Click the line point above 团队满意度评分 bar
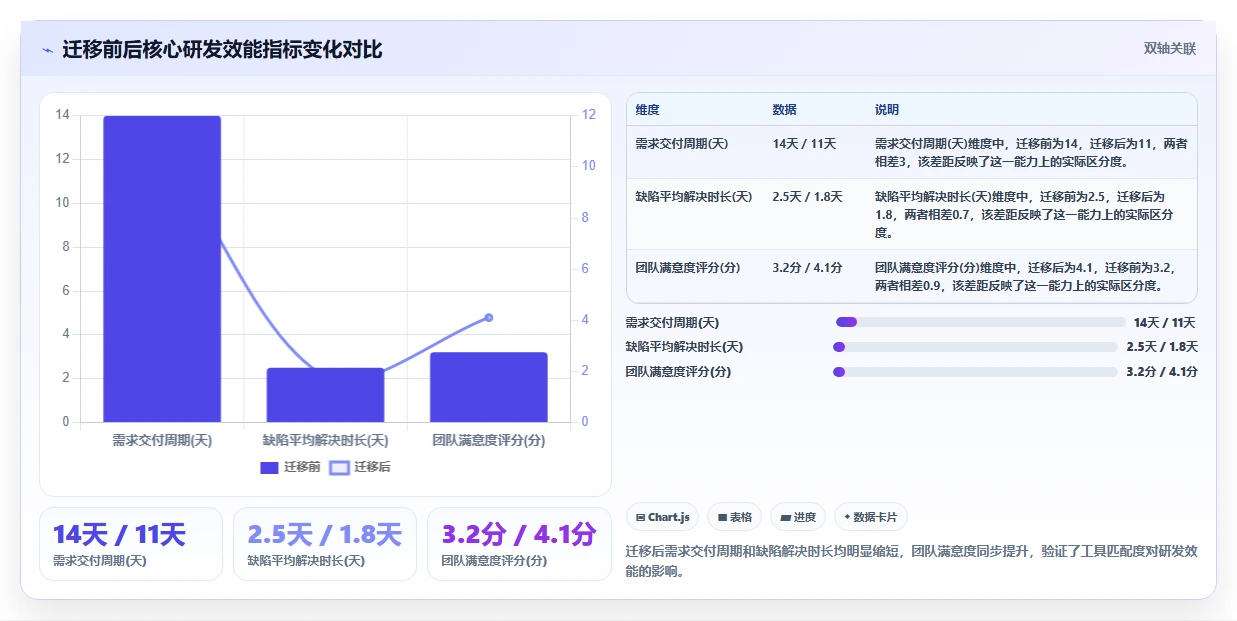 coord(489,317)
